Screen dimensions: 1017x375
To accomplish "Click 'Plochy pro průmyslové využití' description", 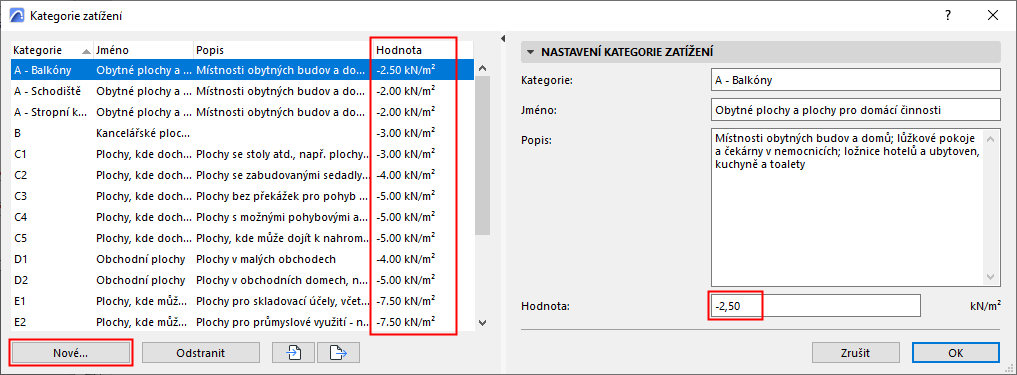I will click(x=283, y=322).
